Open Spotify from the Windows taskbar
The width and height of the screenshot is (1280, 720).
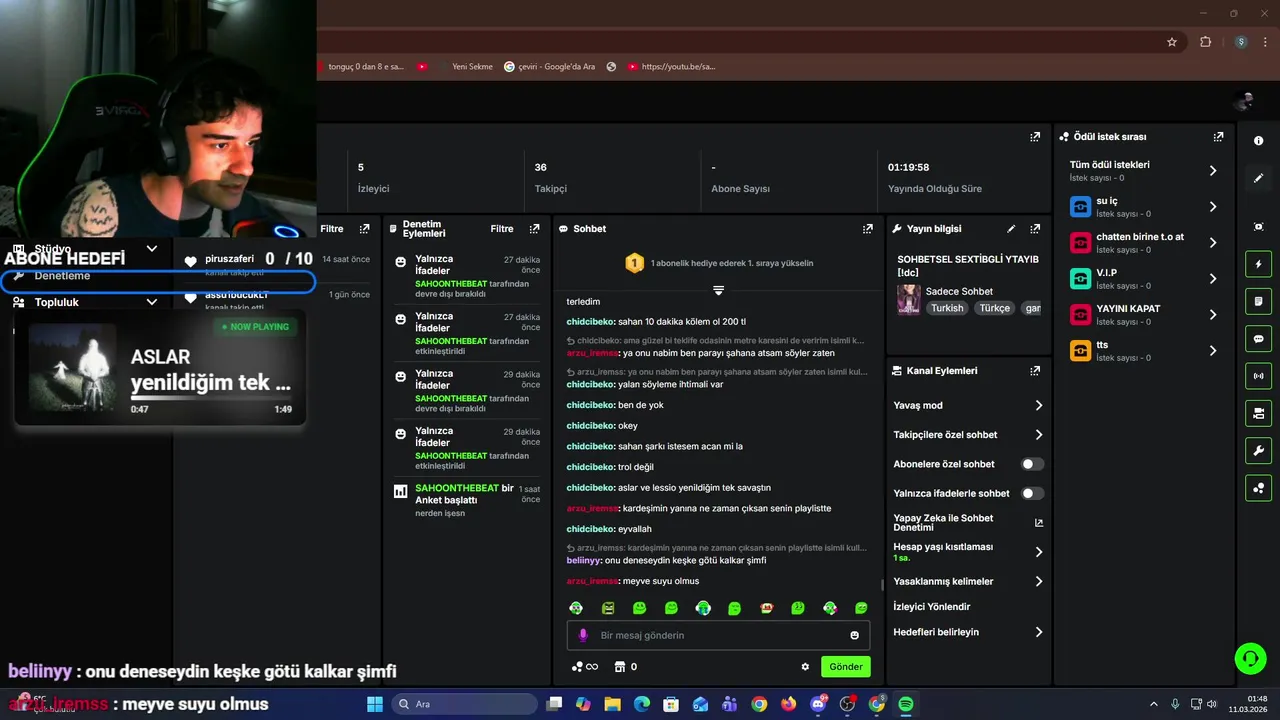point(906,704)
